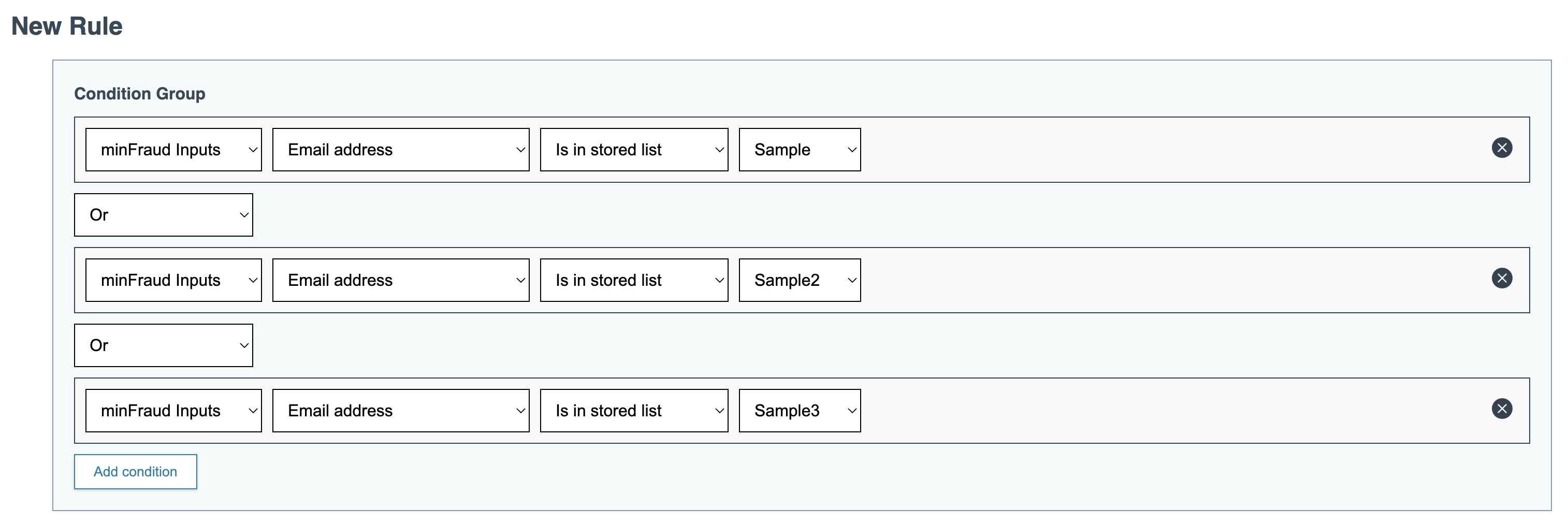The image size is (1568, 523).
Task: Open the Sample list dropdown
Action: click(799, 150)
